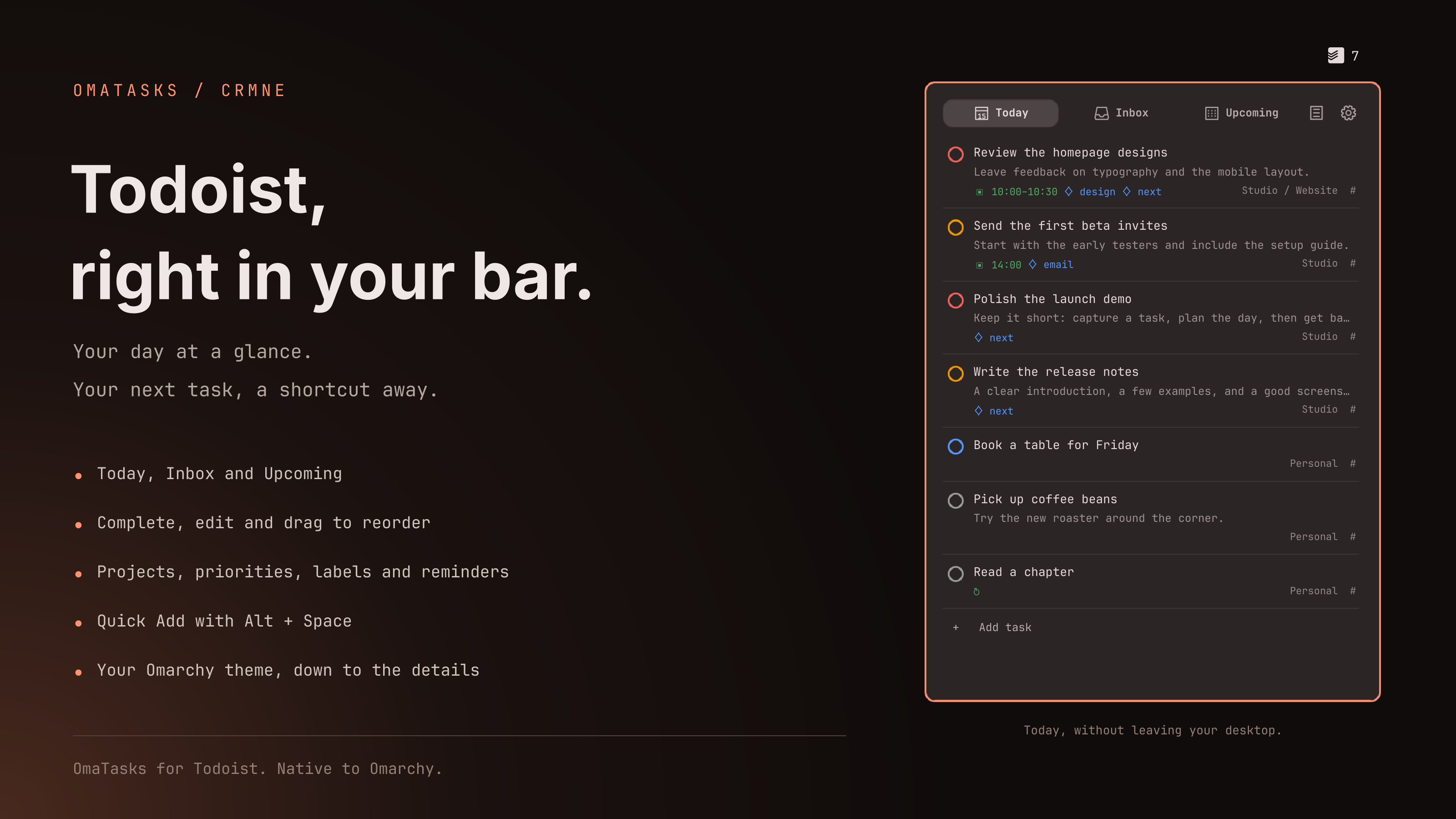Click the 14:00 time on beta invites

pos(1006,264)
